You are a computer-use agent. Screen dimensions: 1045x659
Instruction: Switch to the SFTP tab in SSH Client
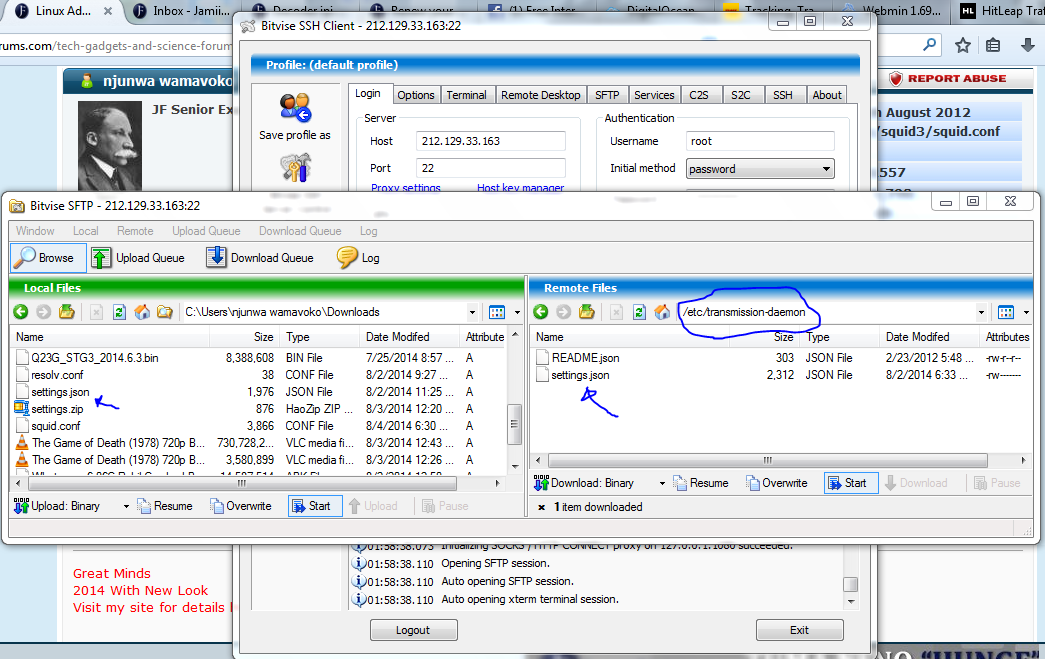(x=607, y=95)
